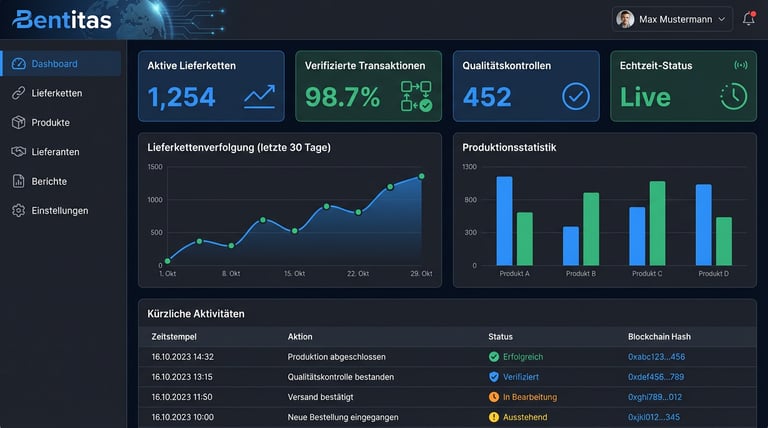Click 'Produktion abgeschlossen' row action

coord(336,357)
